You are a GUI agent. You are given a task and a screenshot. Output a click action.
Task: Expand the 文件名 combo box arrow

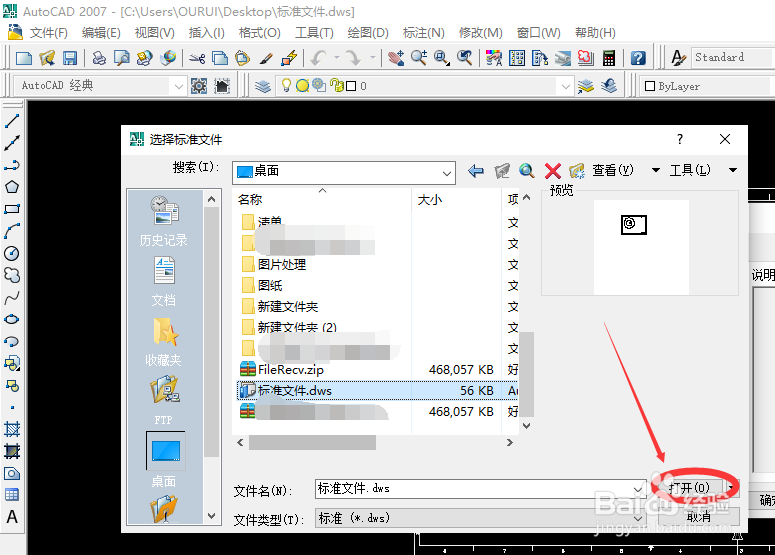(x=638, y=489)
